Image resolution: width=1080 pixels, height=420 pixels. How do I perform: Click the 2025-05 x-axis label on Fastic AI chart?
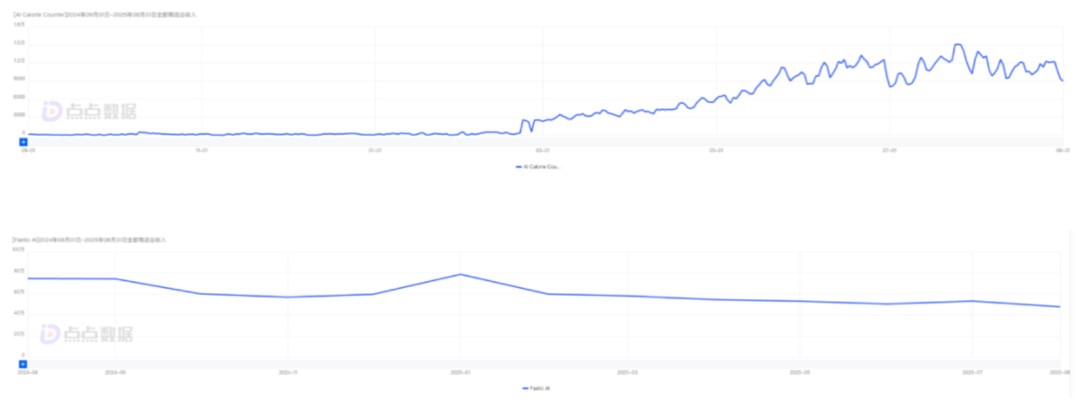pyautogui.click(x=800, y=372)
